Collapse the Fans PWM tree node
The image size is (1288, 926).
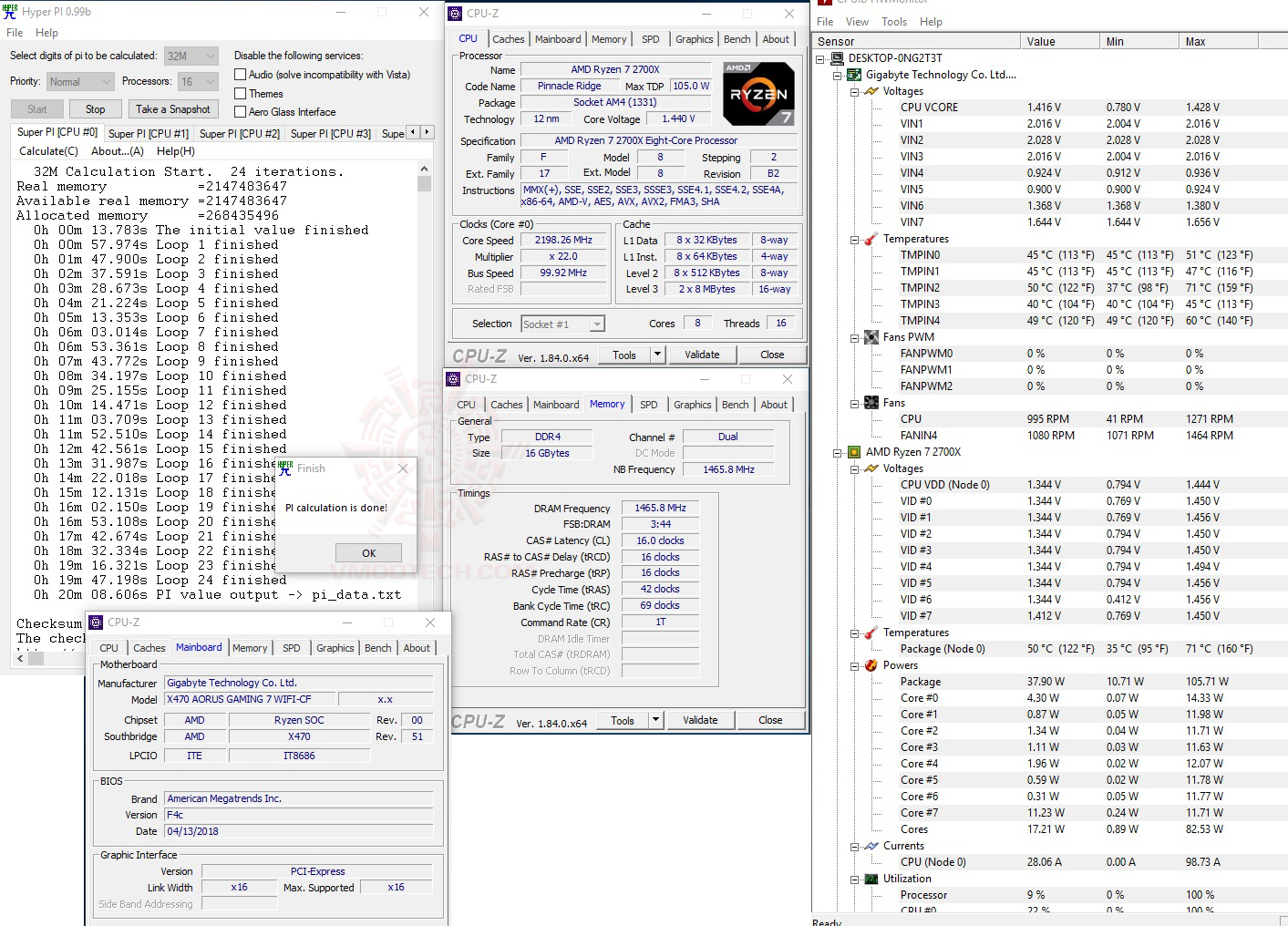[855, 337]
